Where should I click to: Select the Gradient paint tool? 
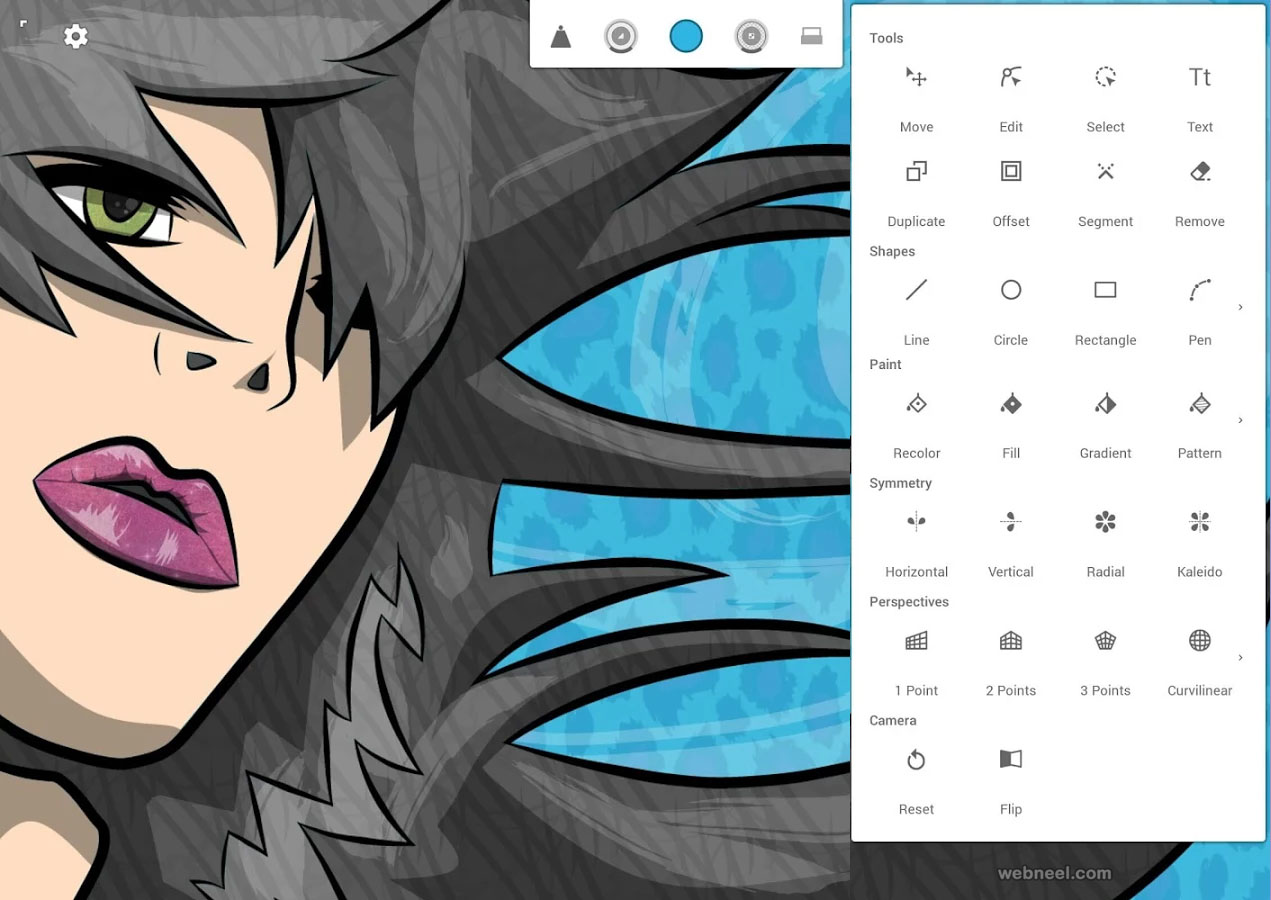(x=1105, y=403)
